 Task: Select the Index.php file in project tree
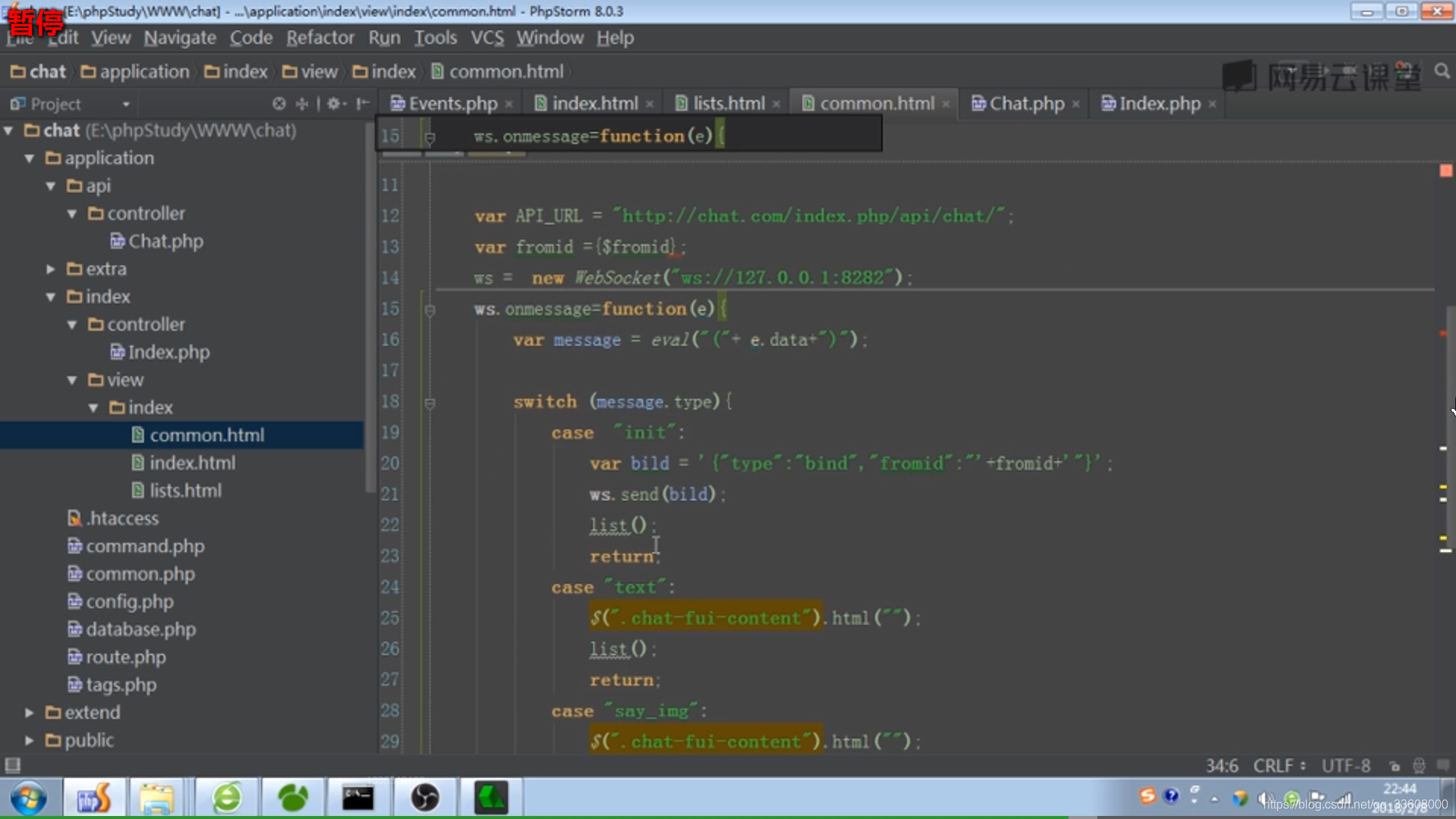pos(167,352)
